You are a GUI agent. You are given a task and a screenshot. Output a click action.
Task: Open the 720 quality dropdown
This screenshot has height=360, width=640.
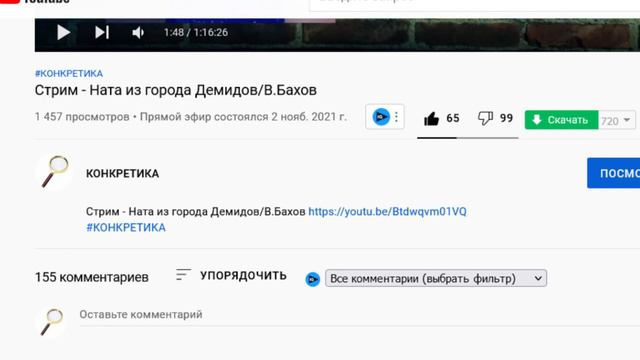click(x=617, y=120)
